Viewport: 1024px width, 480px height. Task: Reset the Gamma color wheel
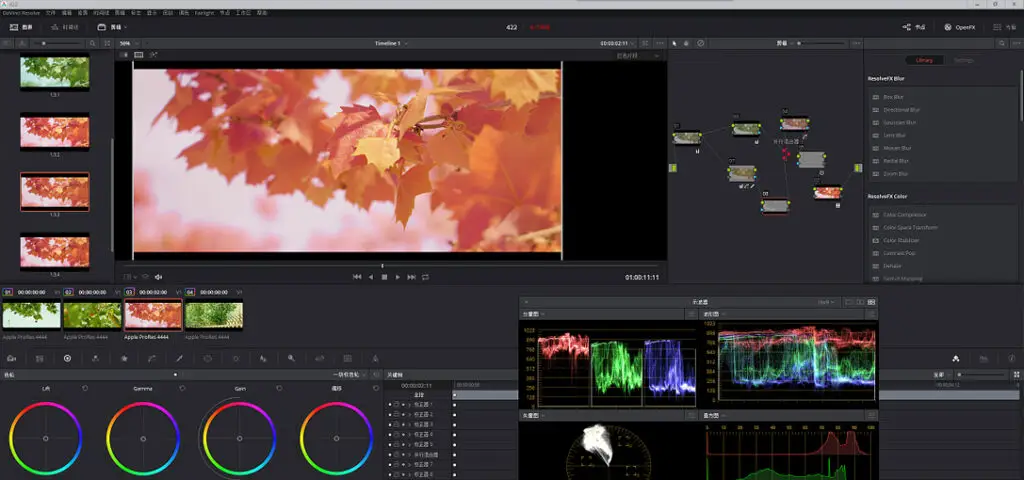coord(183,388)
